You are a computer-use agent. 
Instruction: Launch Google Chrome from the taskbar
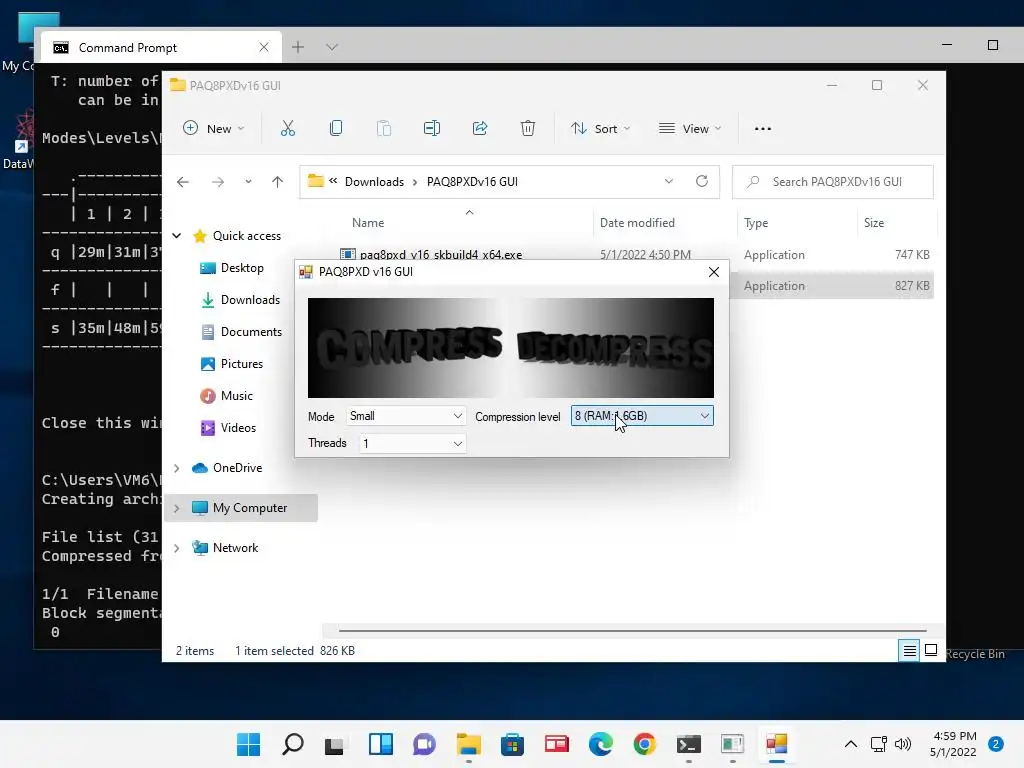click(x=645, y=744)
